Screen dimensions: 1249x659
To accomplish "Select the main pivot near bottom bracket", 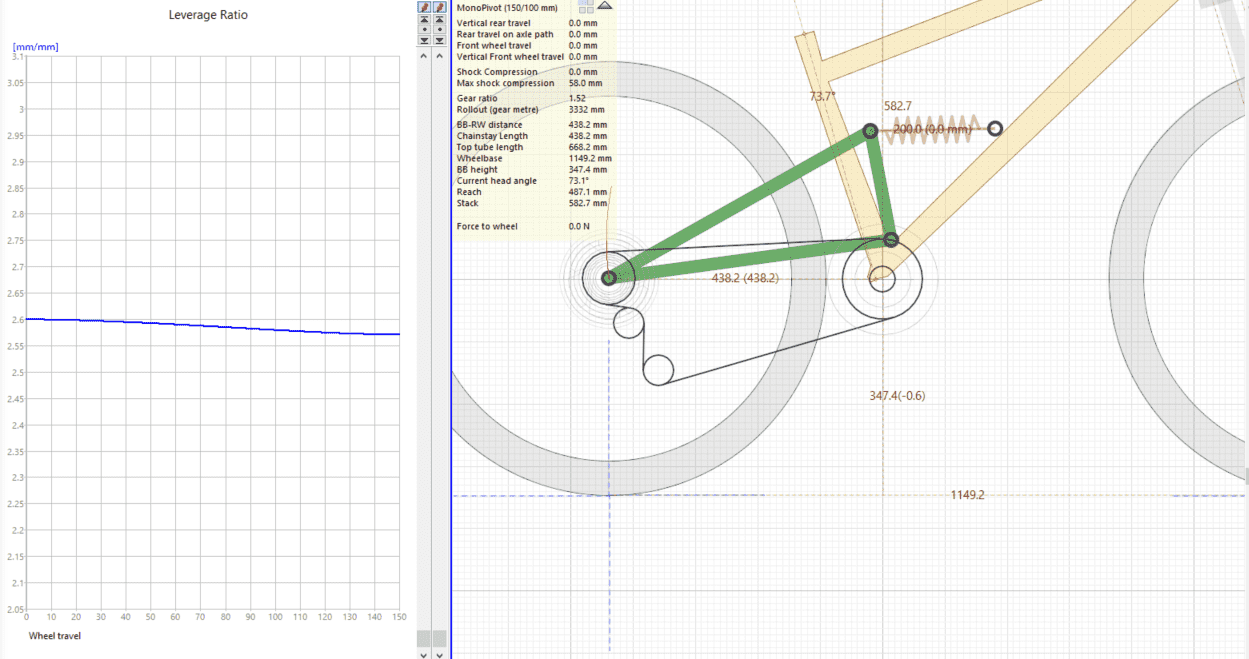I will click(891, 239).
